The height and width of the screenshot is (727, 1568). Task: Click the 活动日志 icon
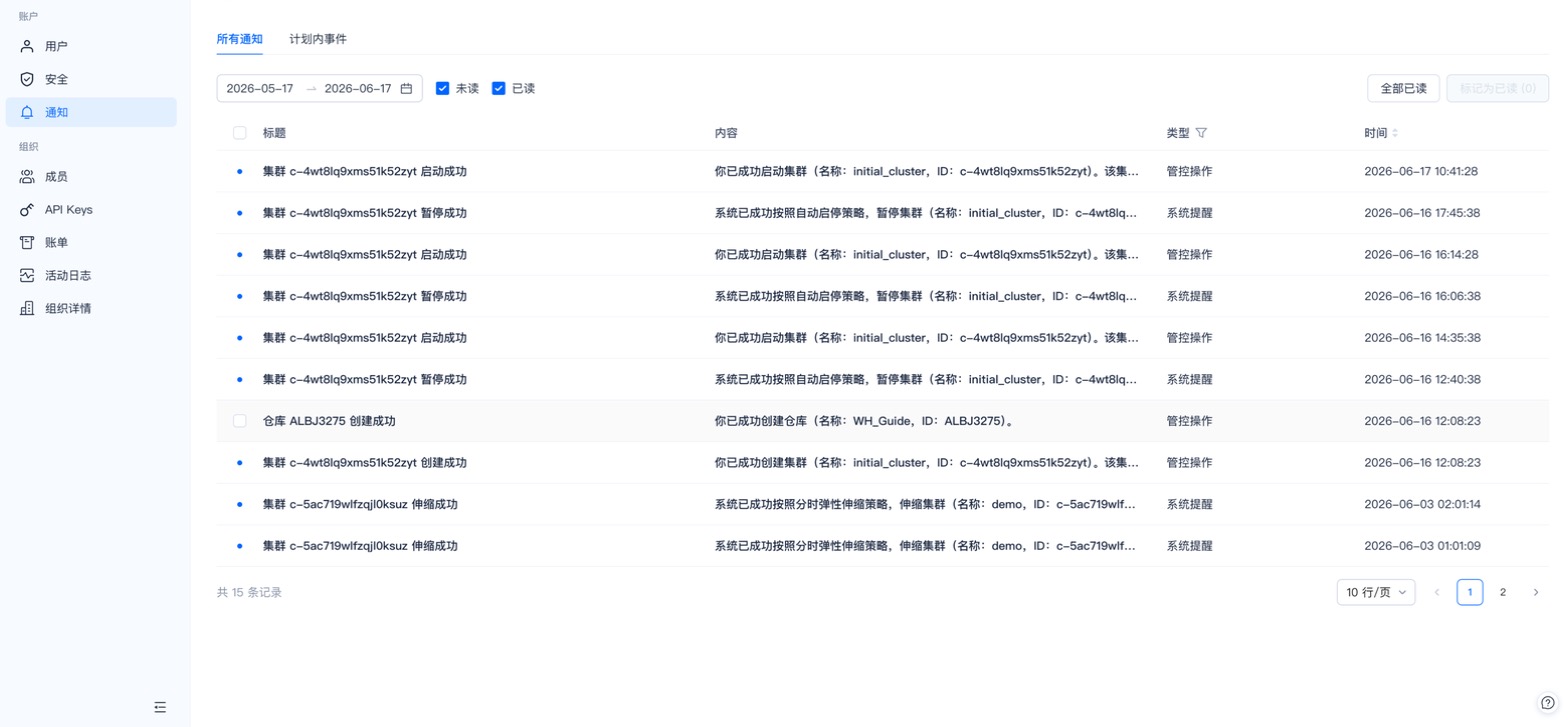click(27, 276)
